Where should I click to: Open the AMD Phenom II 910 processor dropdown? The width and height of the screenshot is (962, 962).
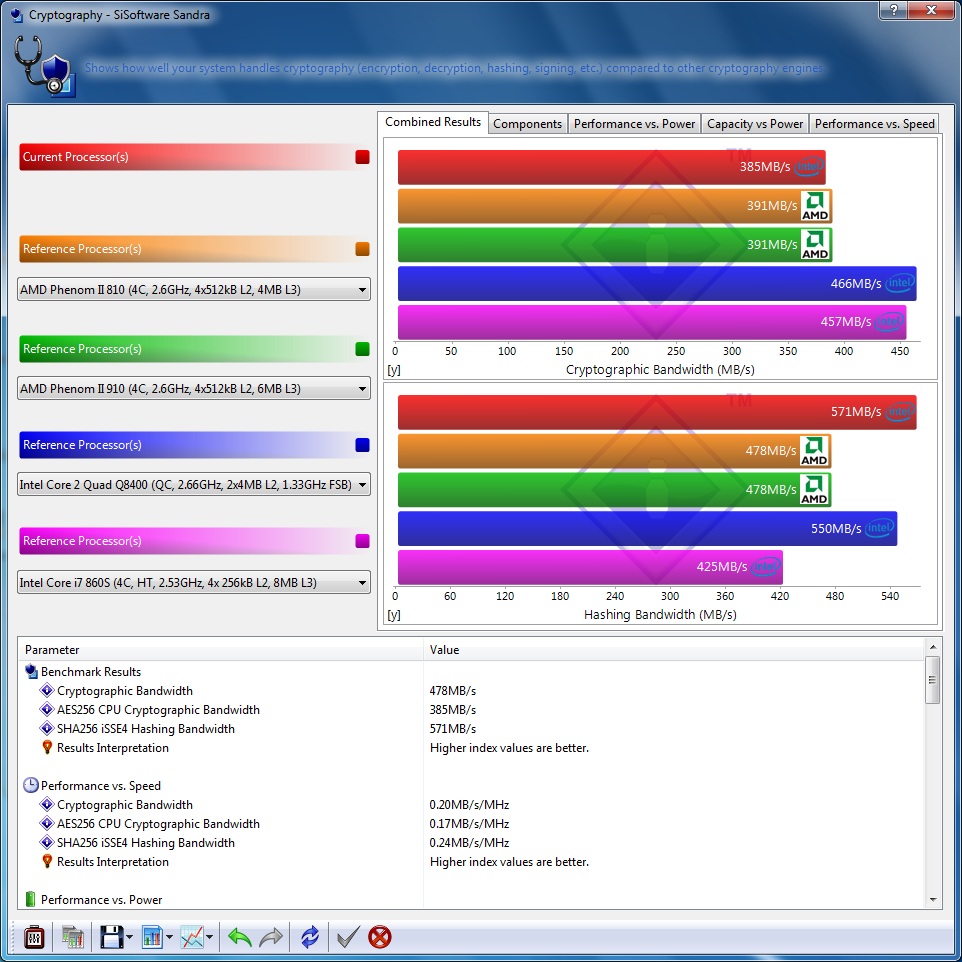tap(194, 388)
